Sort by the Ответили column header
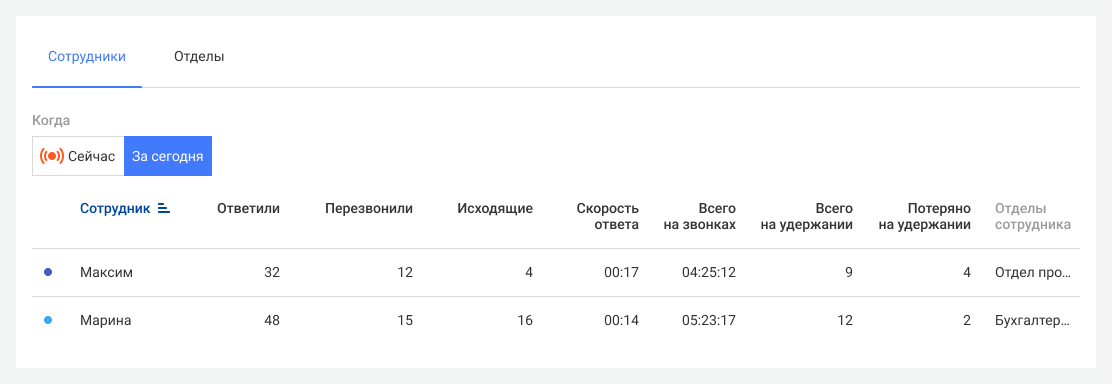This screenshot has height=384, width=1112. click(x=248, y=209)
